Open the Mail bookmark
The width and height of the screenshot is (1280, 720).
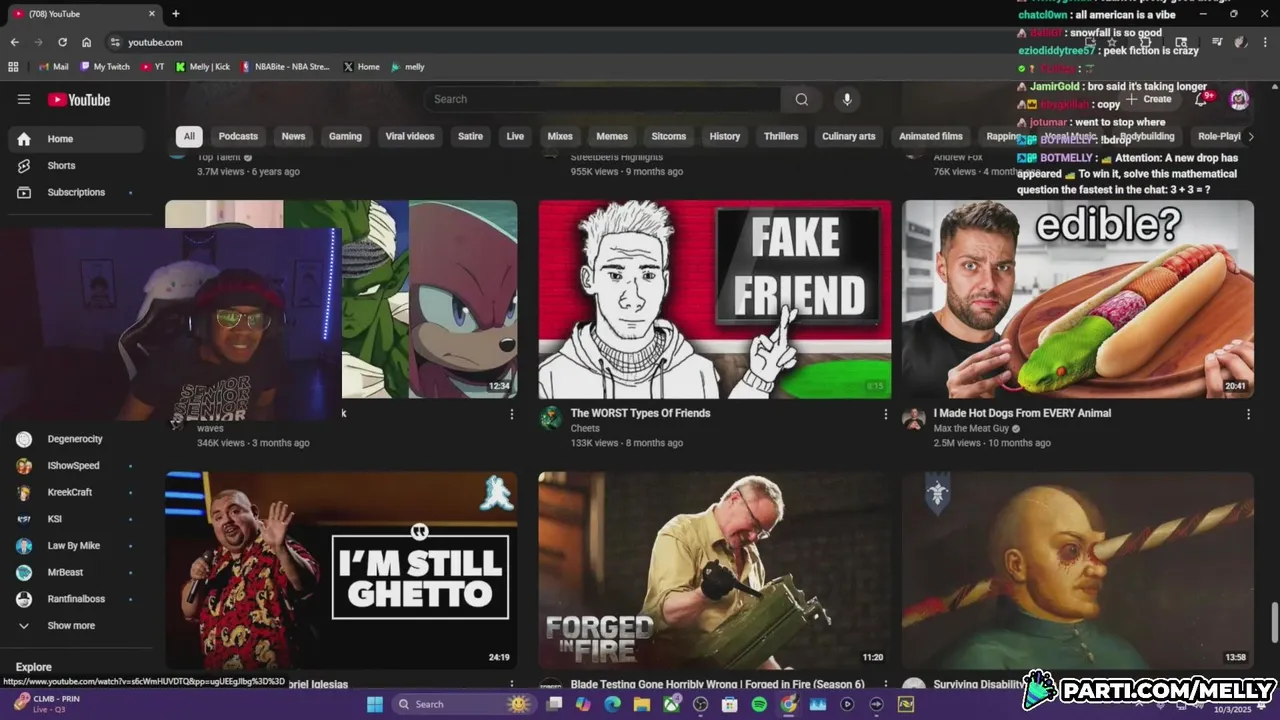click(54, 67)
